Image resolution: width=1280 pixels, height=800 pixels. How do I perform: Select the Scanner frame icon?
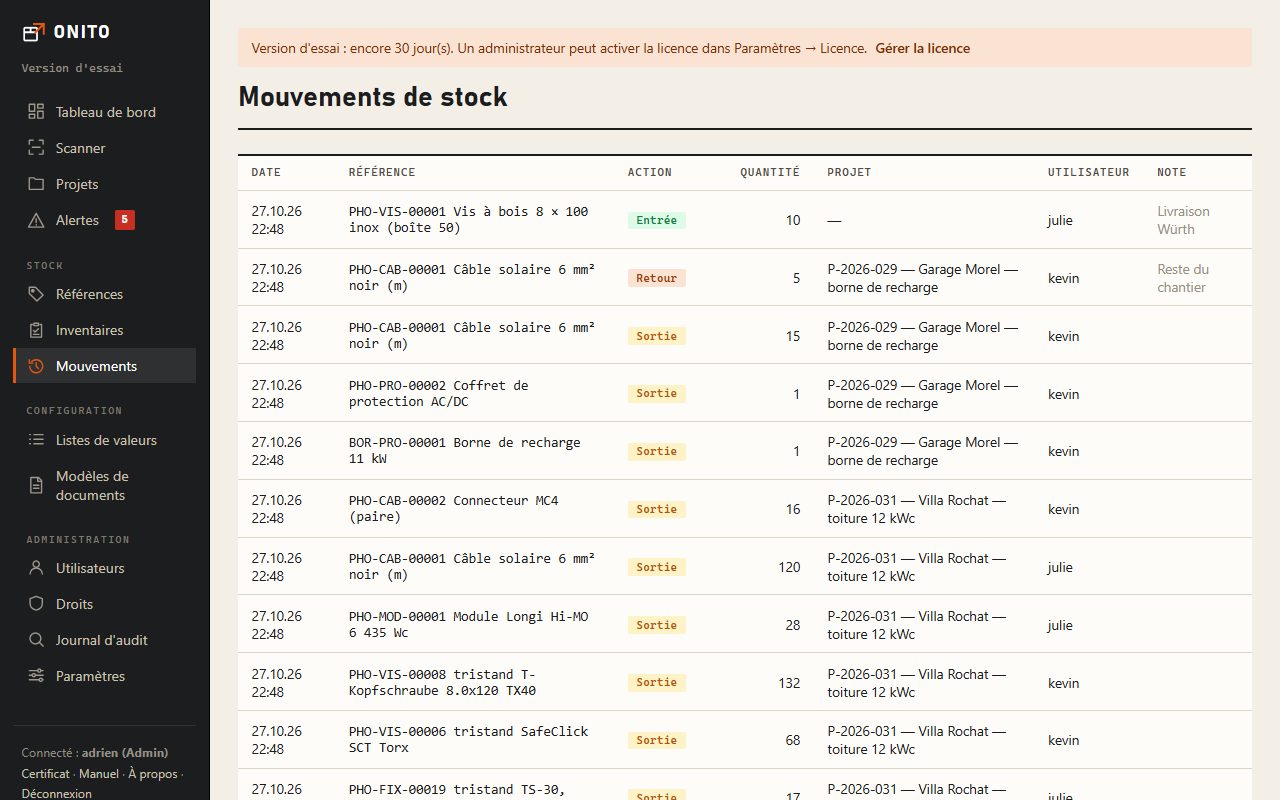pyautogui.click(x=36, y=148)
